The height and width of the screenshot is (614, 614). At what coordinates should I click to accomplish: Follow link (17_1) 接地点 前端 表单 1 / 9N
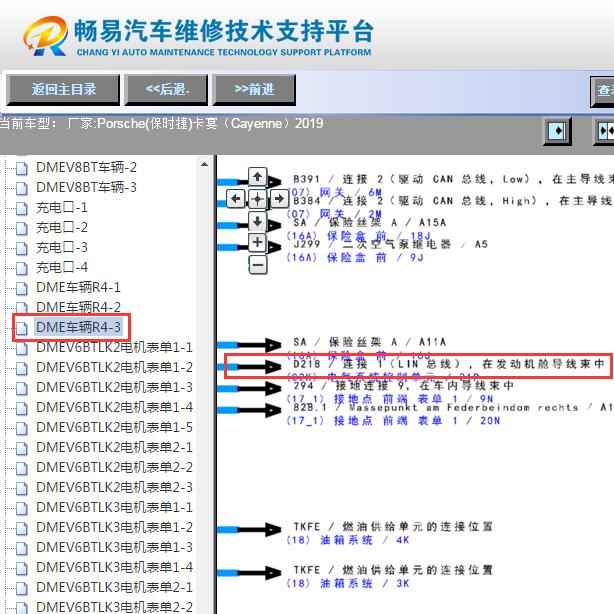click(x=390, y=399)
